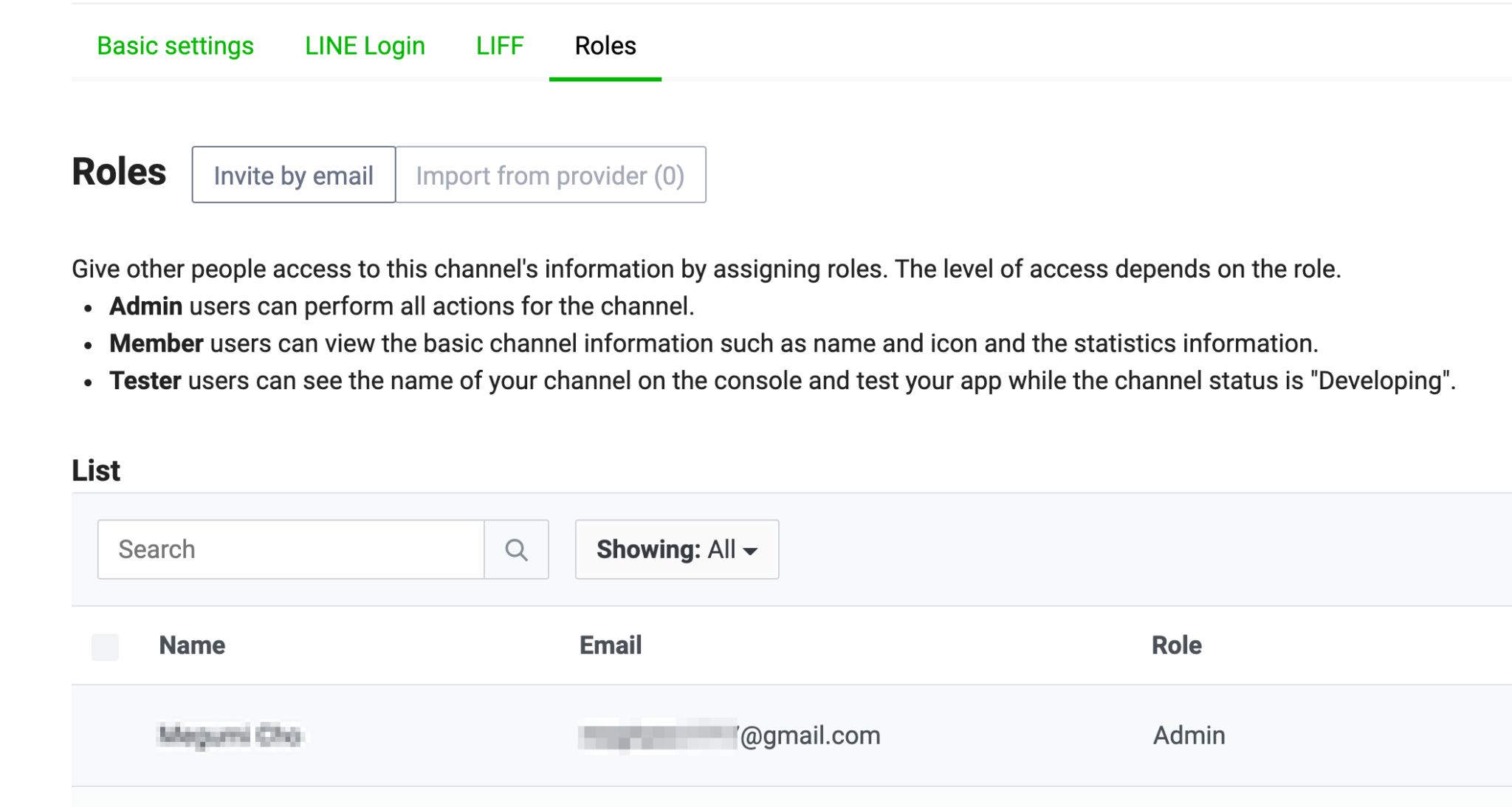Click the Invite by email button
The height and width of the screenshot is (807, 1512).
[293, 176]
